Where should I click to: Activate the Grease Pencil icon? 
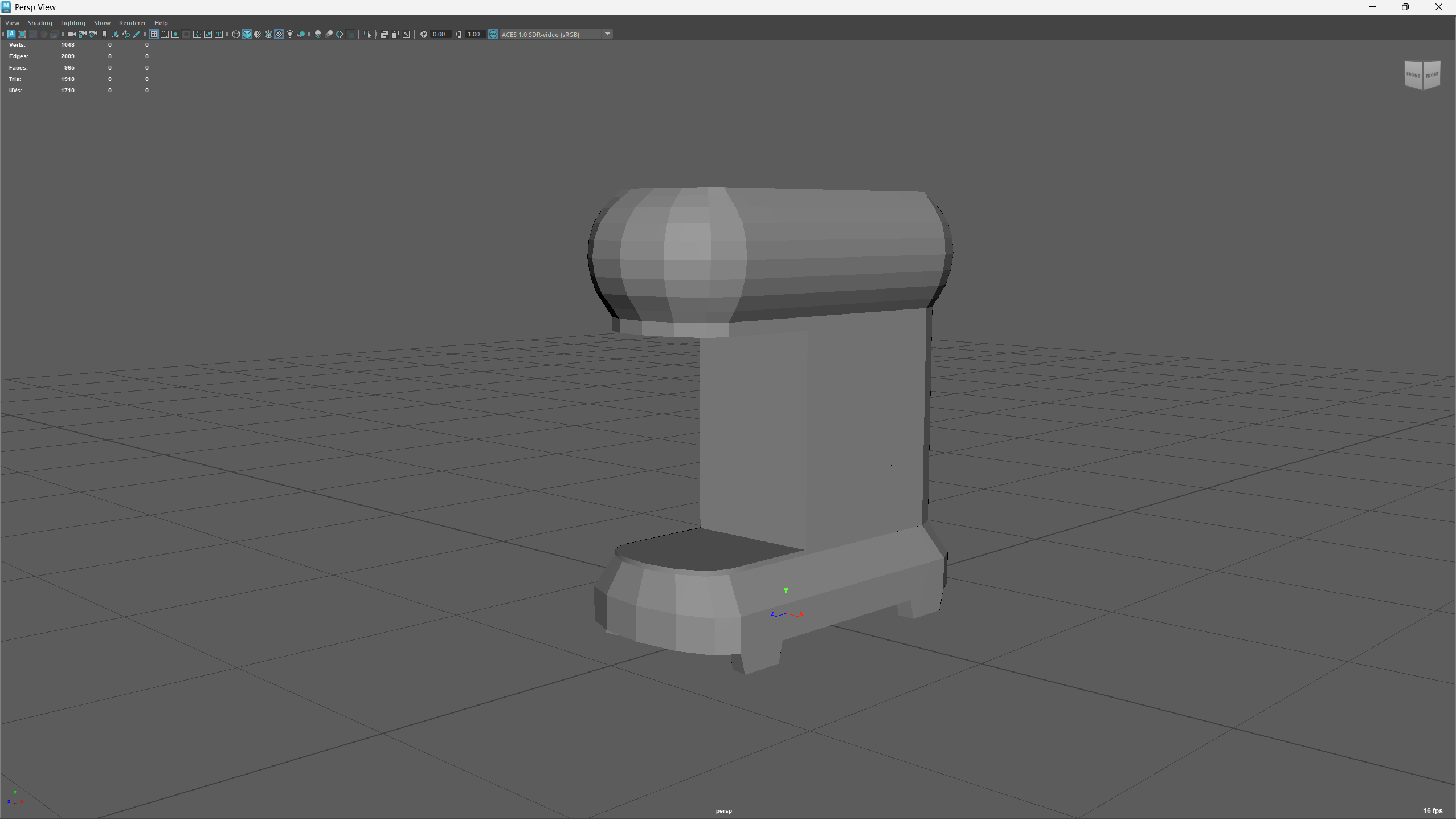click(137, 34)
